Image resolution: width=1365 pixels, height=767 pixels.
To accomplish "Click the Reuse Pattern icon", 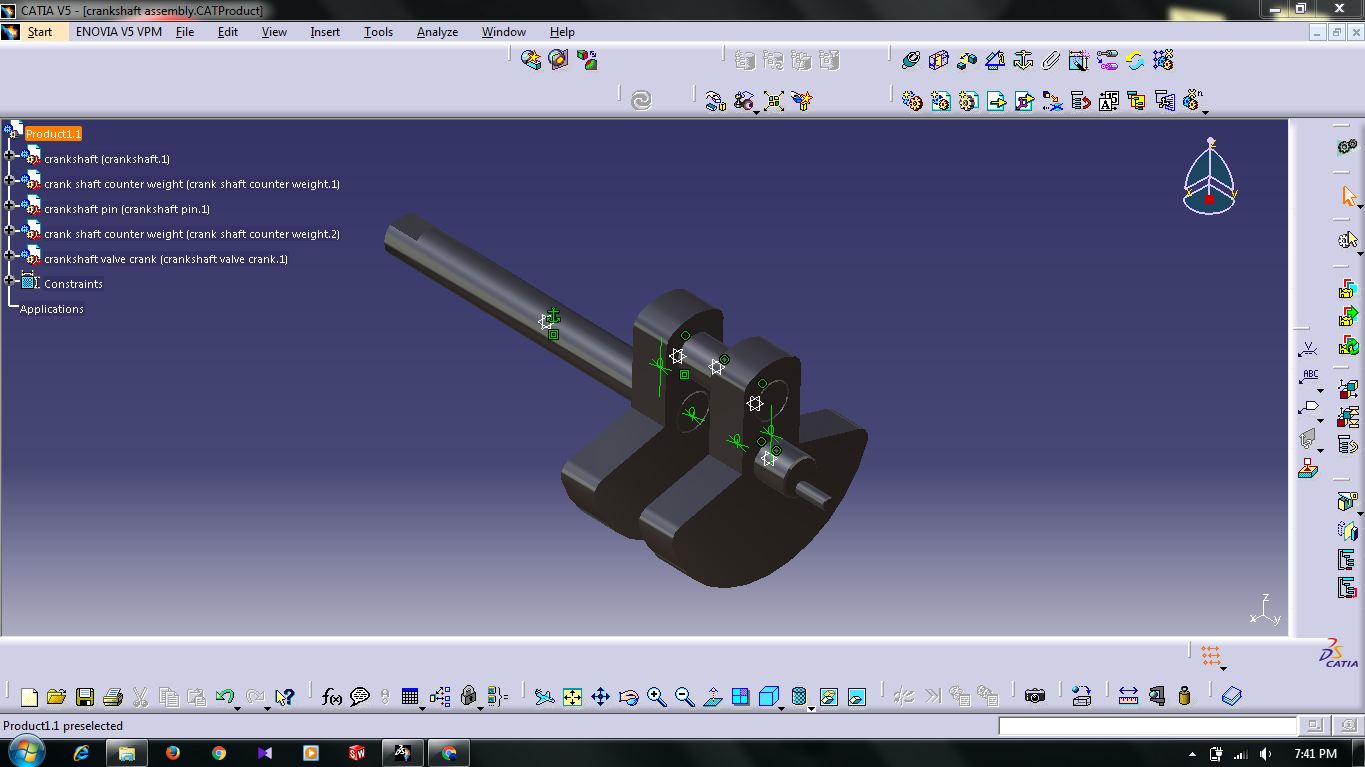I will coord(1162,61).
